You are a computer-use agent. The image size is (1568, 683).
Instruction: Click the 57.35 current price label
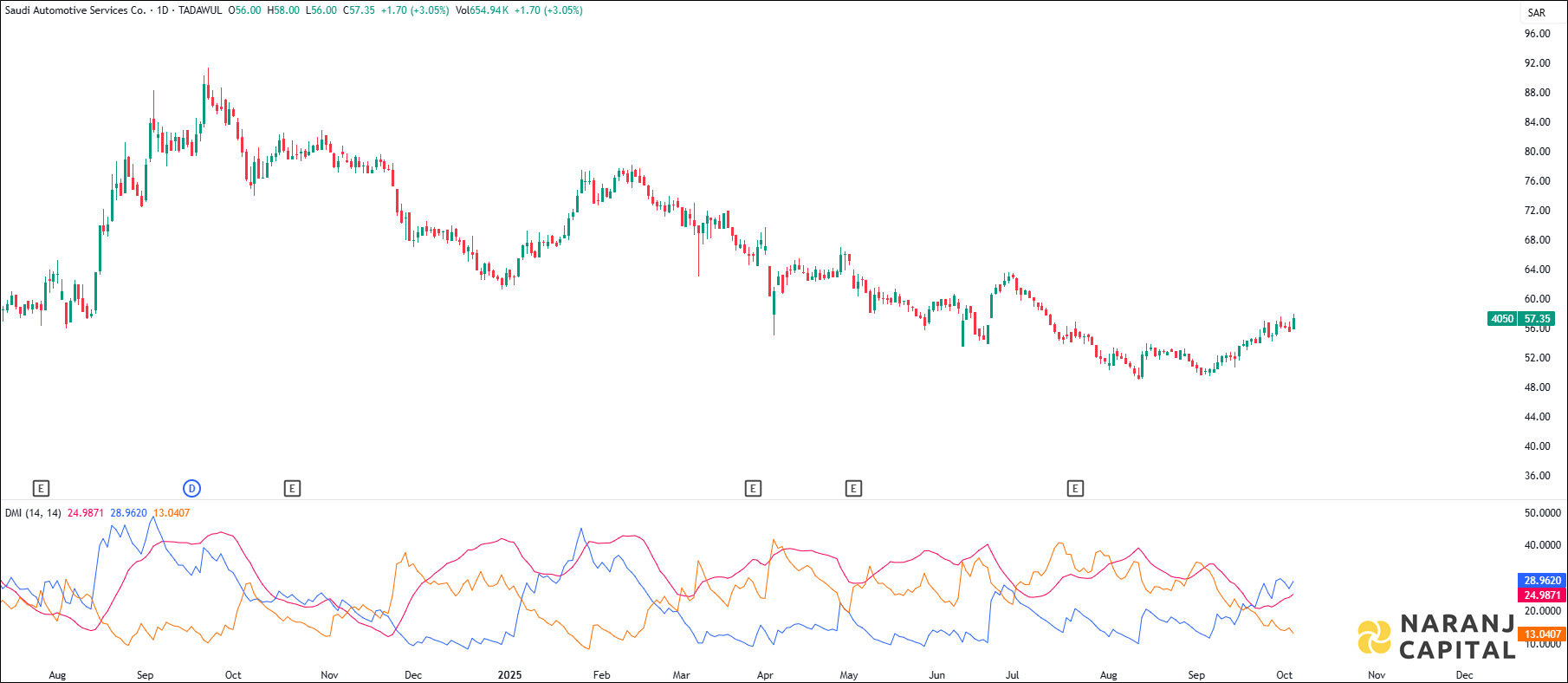[x=1538, y=319]
